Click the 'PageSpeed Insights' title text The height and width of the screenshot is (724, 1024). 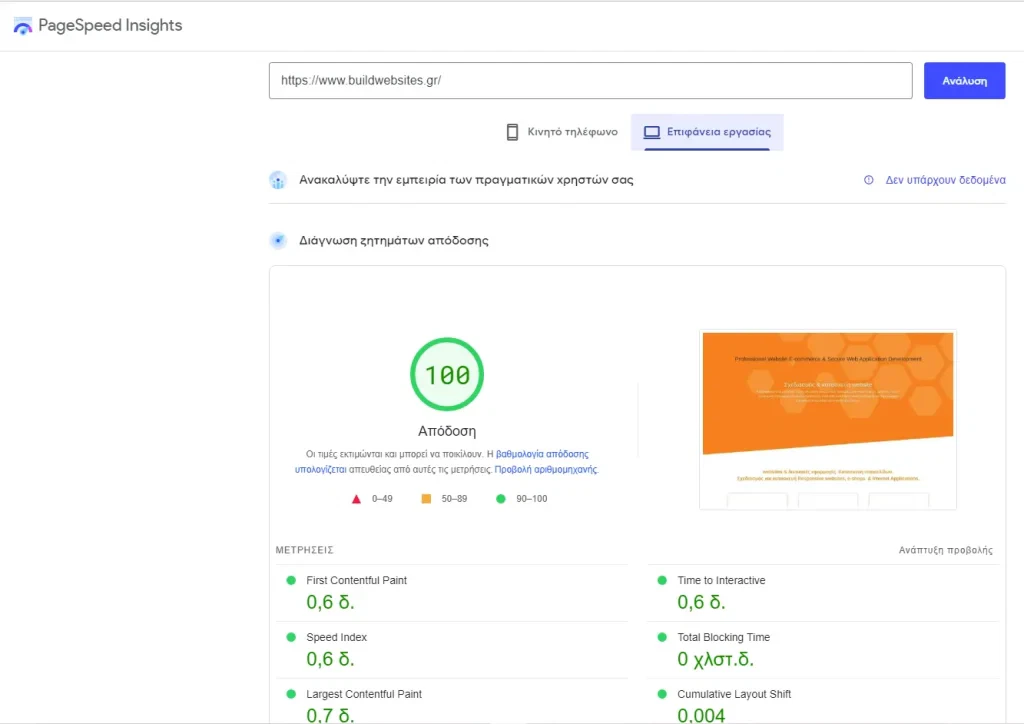click(x=110, y=26)
